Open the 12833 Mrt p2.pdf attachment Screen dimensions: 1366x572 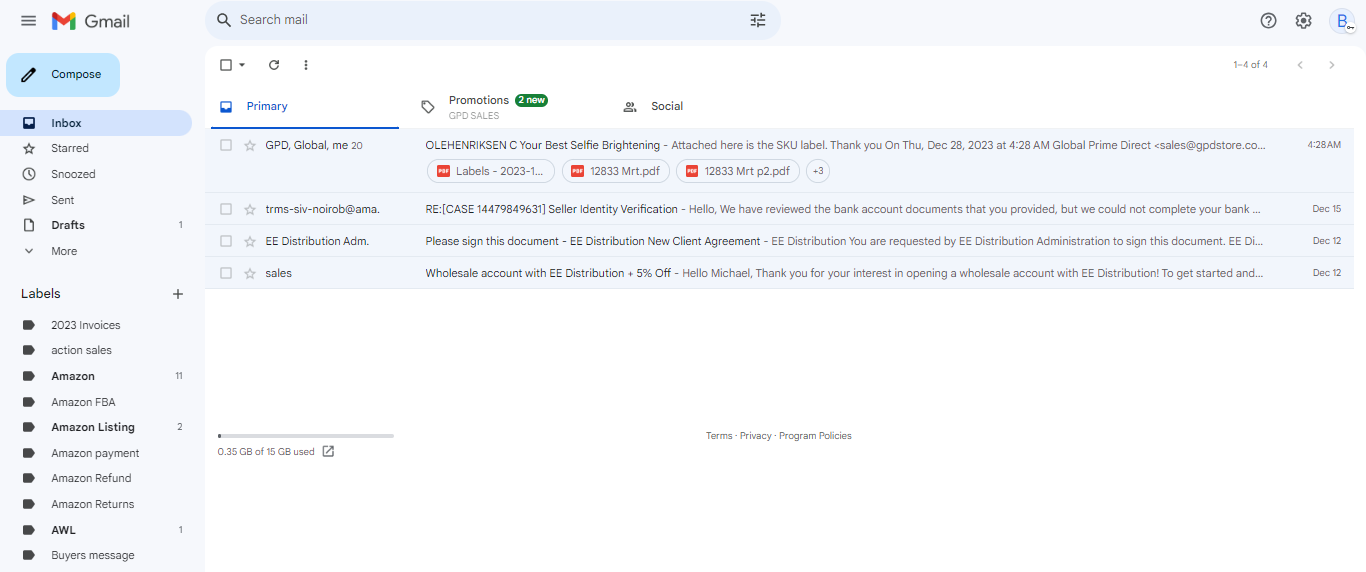click(738, 171)
